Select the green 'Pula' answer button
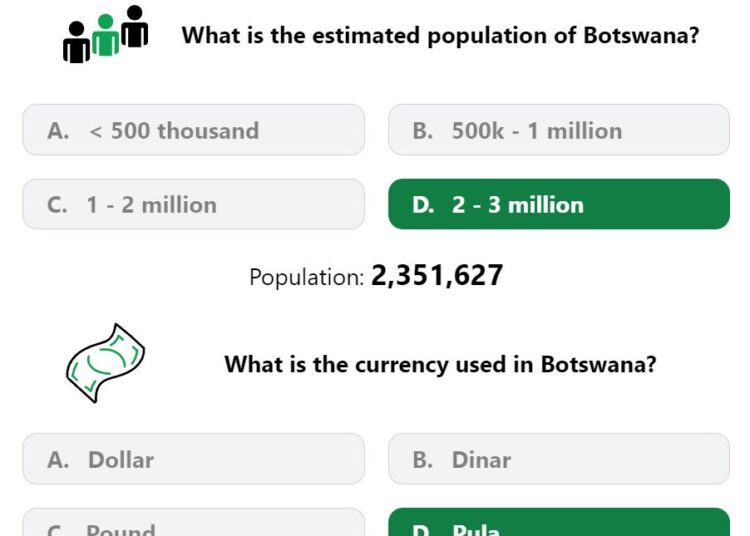 click(559, 522)
